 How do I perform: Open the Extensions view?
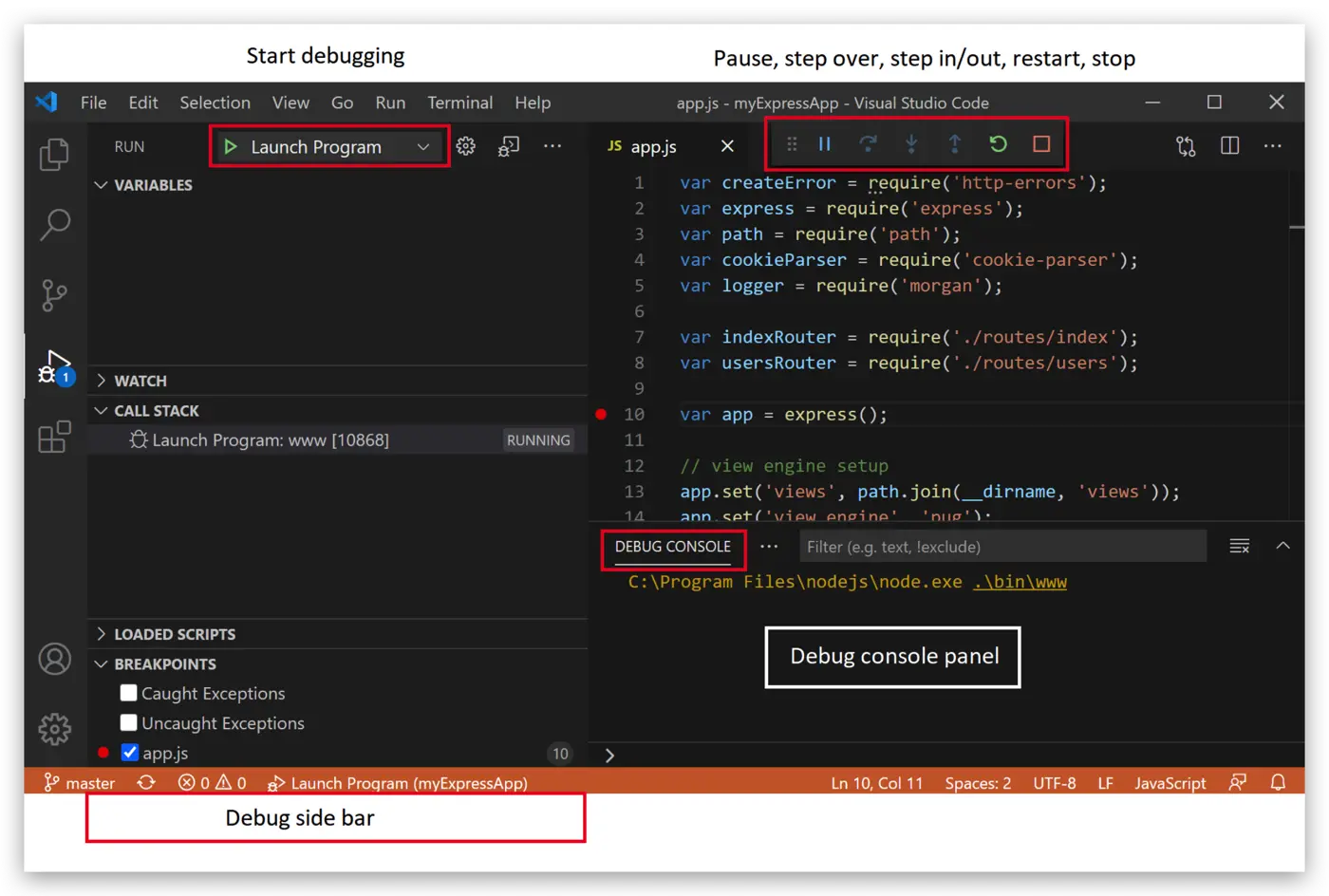(x=54, y=437)
